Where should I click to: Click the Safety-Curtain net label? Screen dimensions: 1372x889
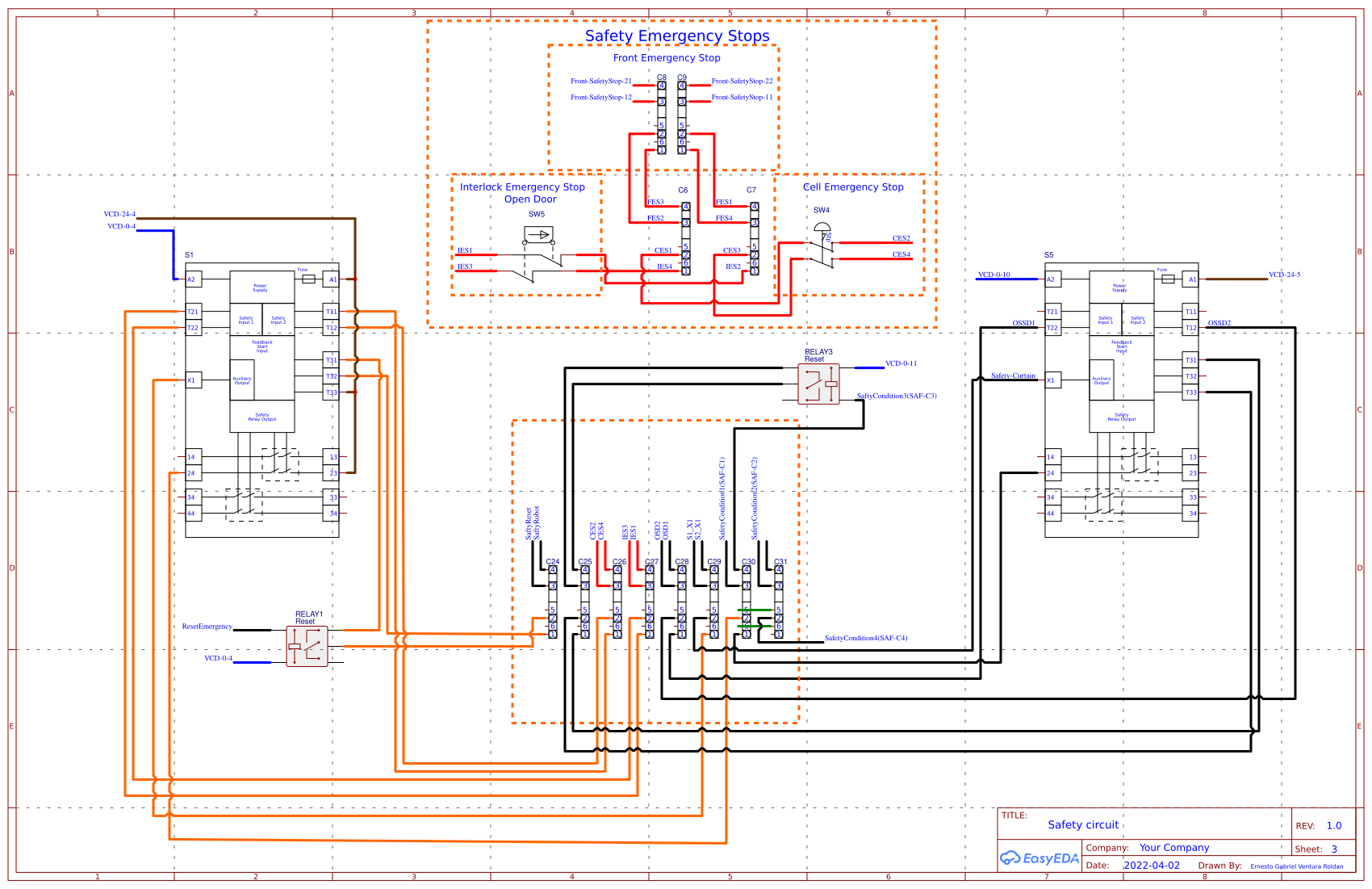(1014, 375)
